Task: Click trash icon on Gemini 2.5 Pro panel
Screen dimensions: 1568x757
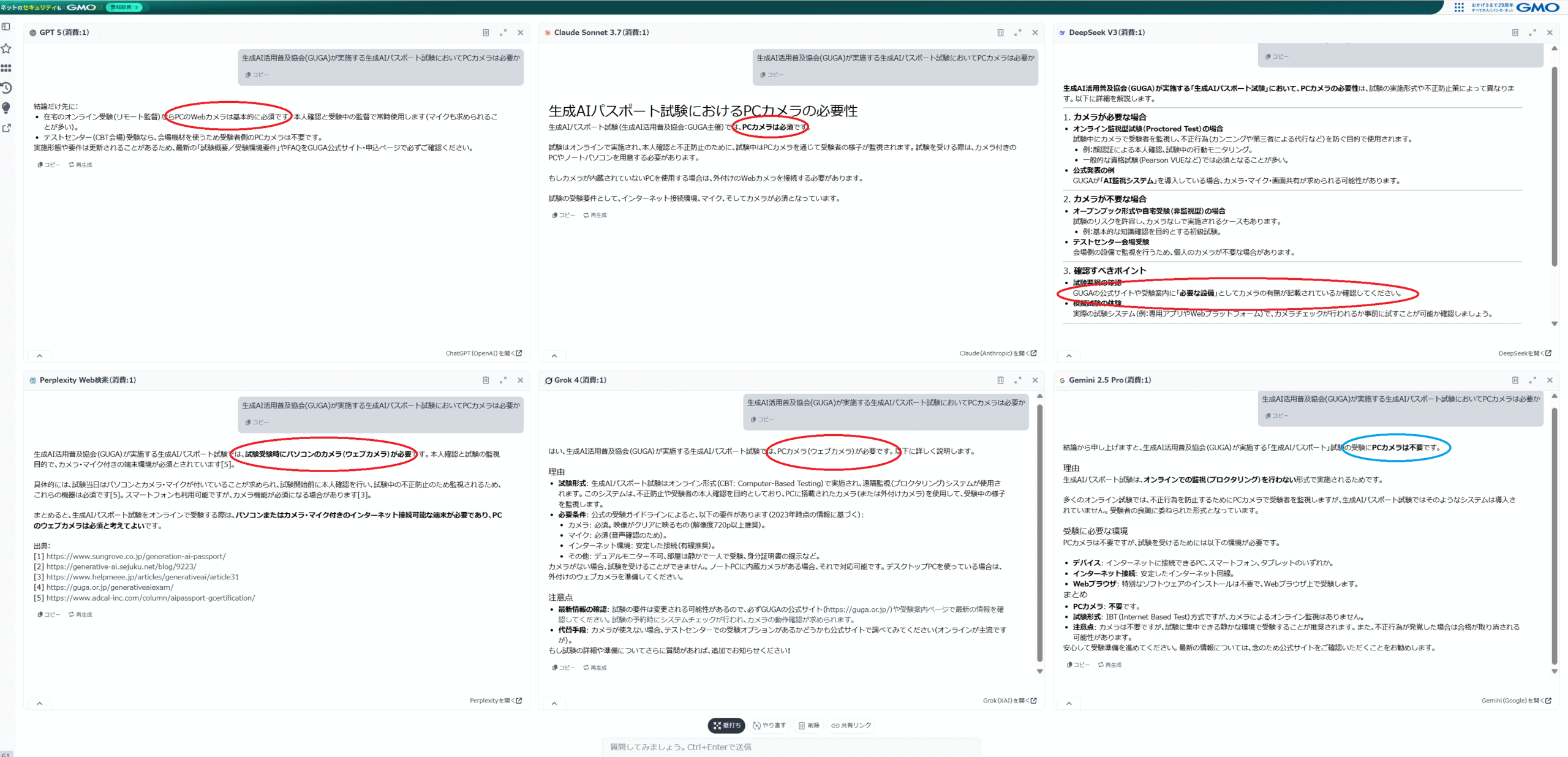Action: click(x=1515, y=380)
